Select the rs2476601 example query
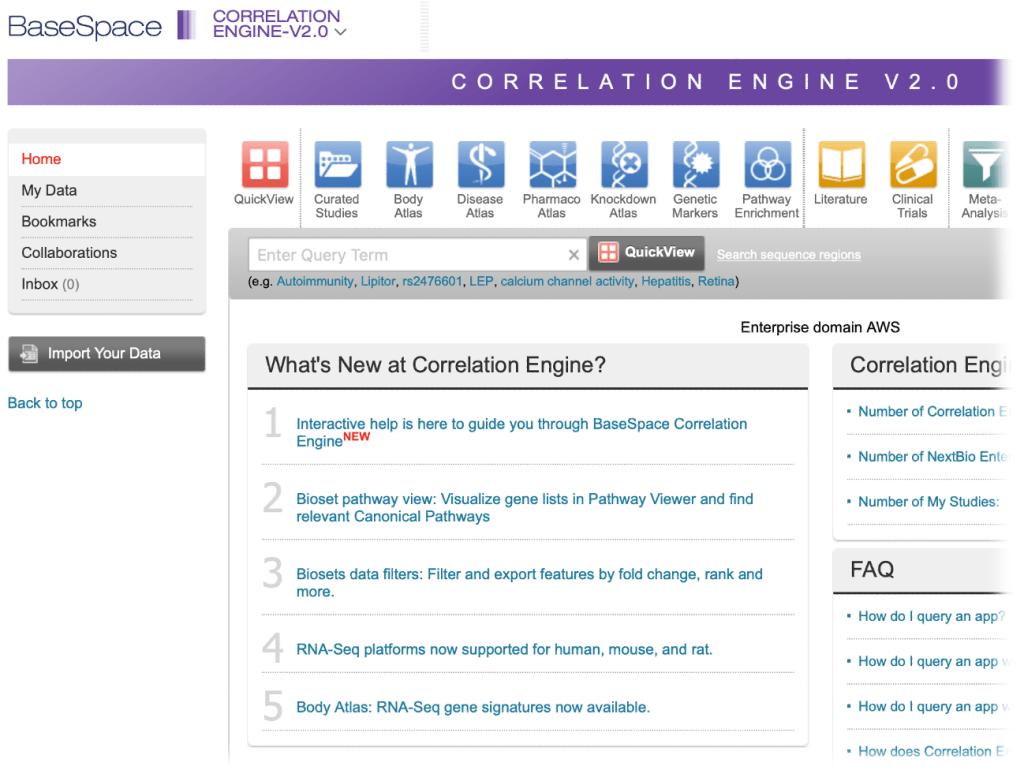This screenshot has height=770, width=1024. point(432,281)
